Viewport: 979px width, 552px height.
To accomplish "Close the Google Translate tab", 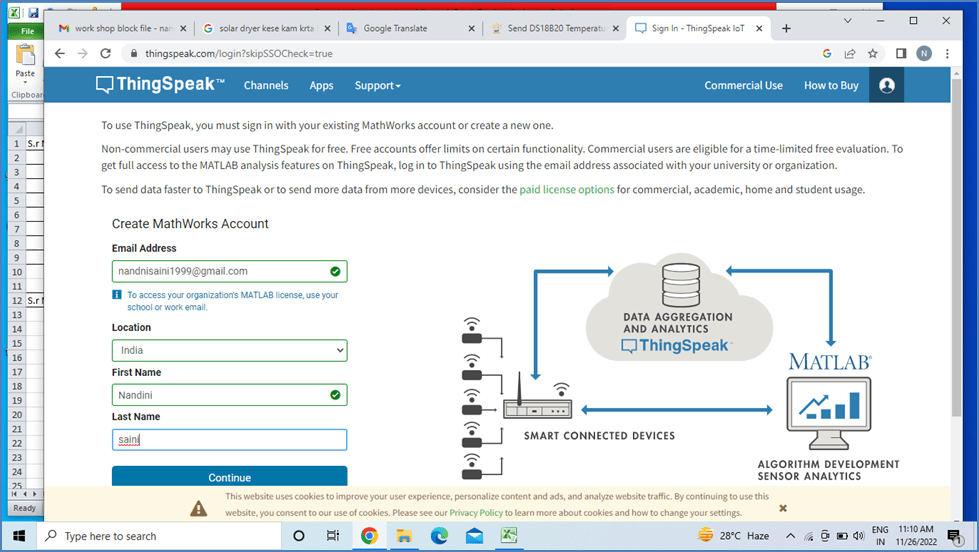I will [471, 28].
